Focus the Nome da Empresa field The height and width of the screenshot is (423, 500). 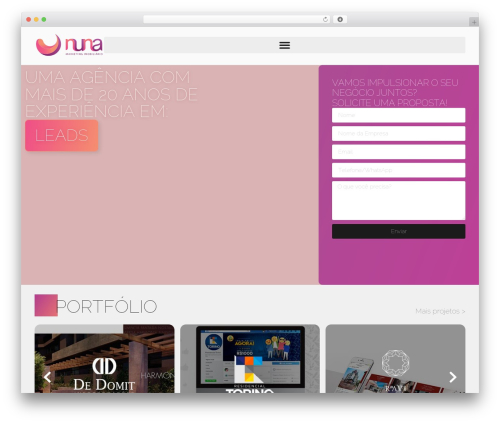(398, 133)
